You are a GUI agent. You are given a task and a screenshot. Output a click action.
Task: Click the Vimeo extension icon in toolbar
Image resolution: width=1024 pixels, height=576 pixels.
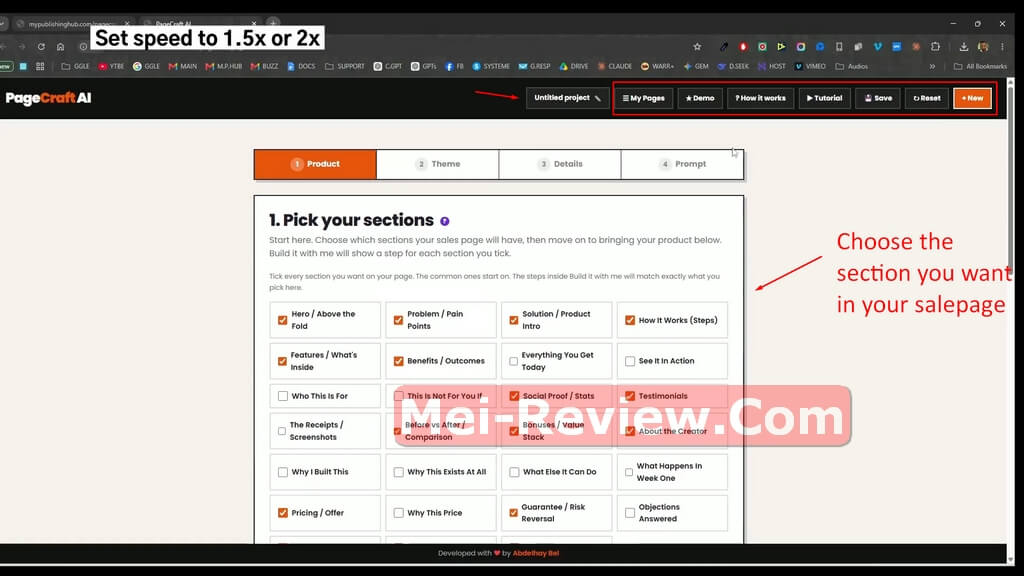(877, 47)
